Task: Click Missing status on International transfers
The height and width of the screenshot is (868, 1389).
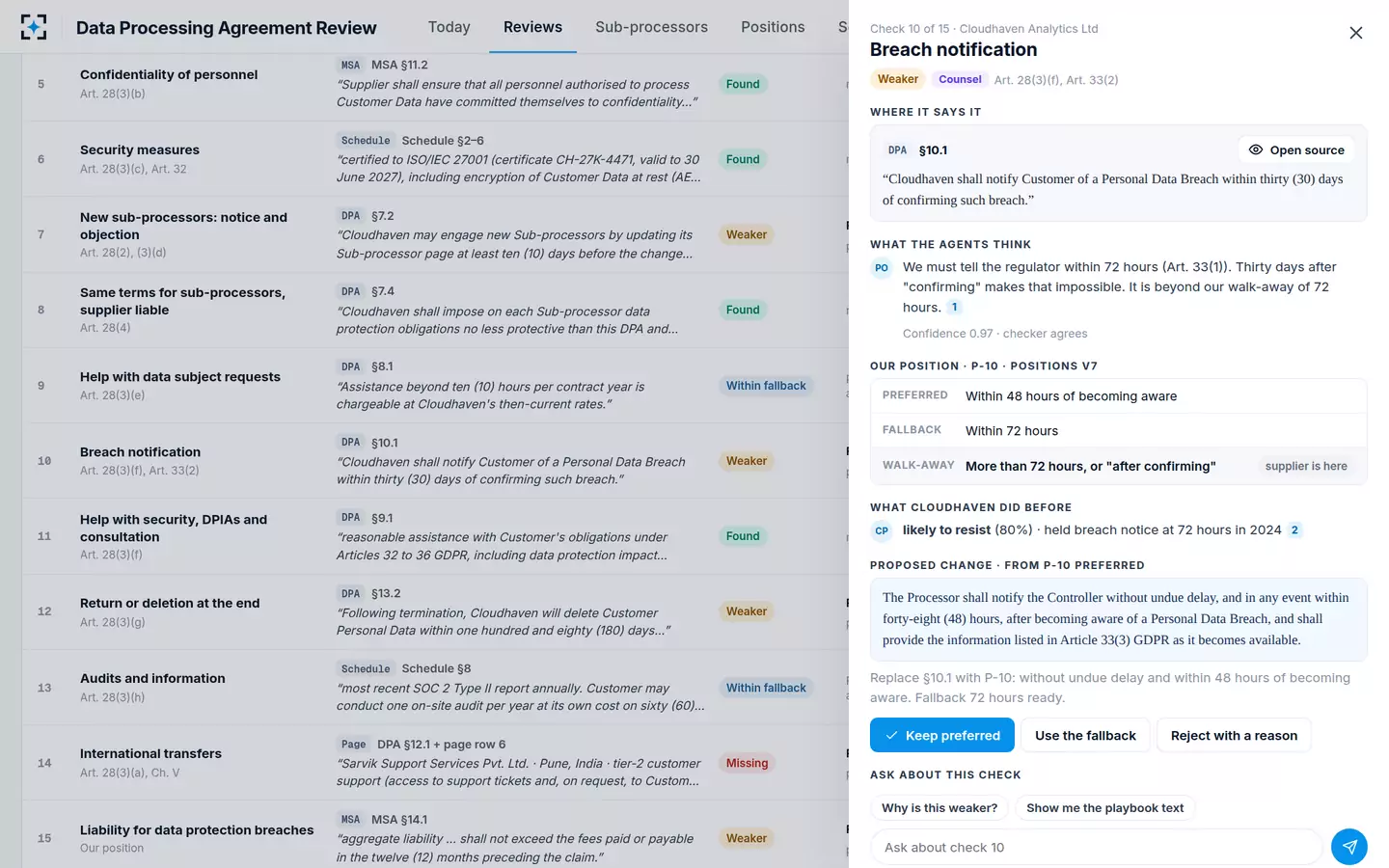Action: (x=747, y=763)
